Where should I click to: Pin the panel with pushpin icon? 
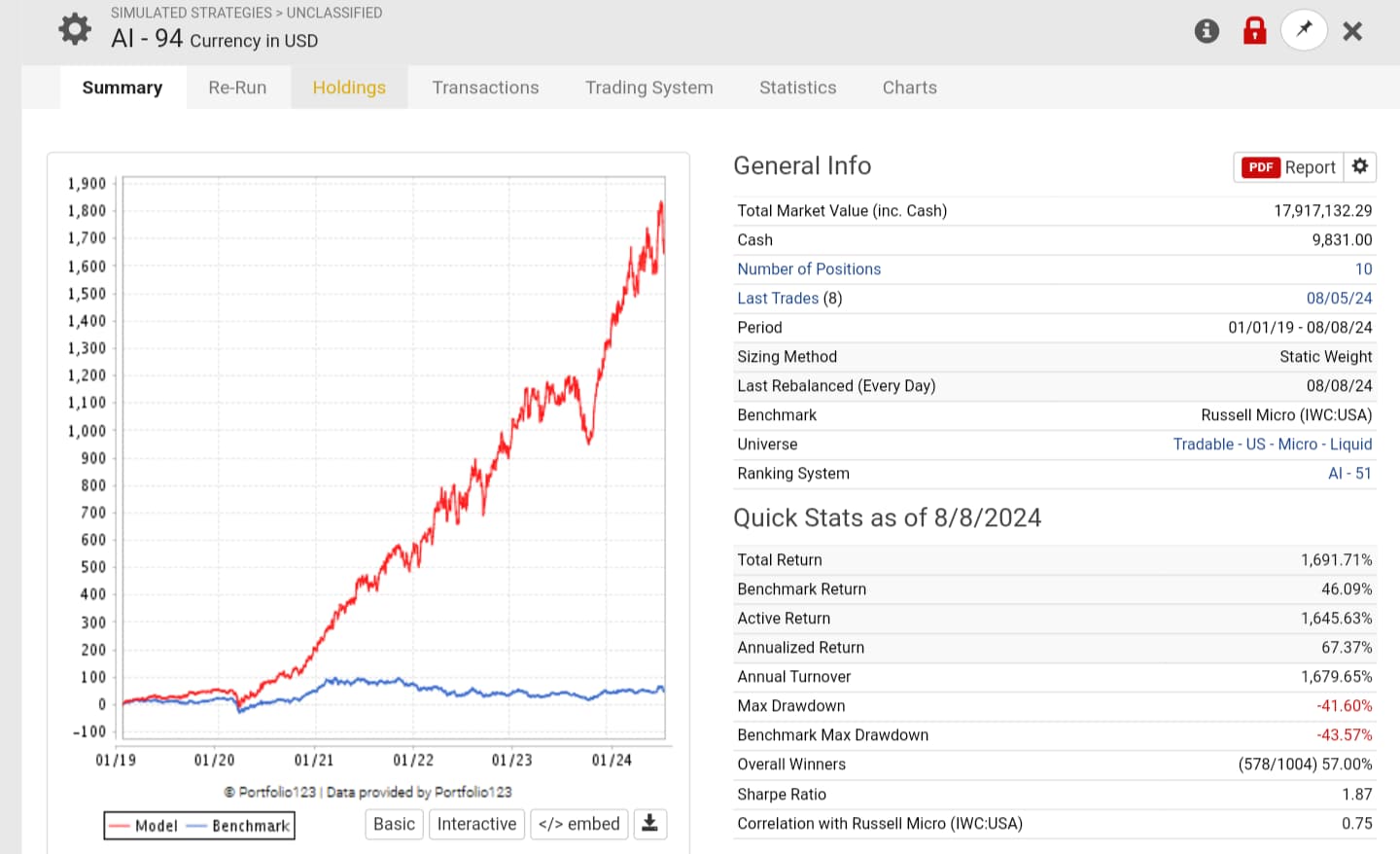1304,30
